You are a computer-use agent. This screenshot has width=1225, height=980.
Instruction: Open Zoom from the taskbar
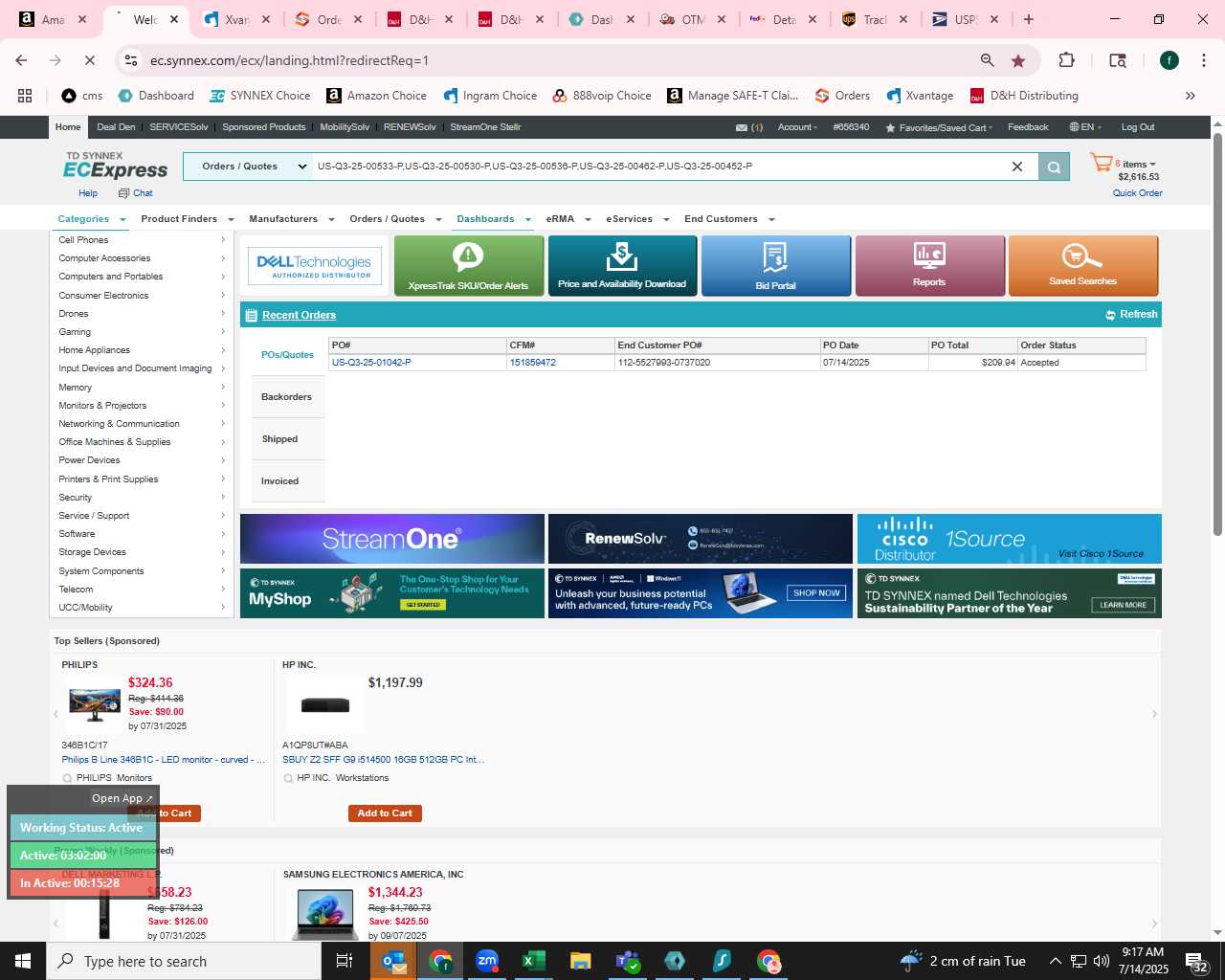[487, 961]
